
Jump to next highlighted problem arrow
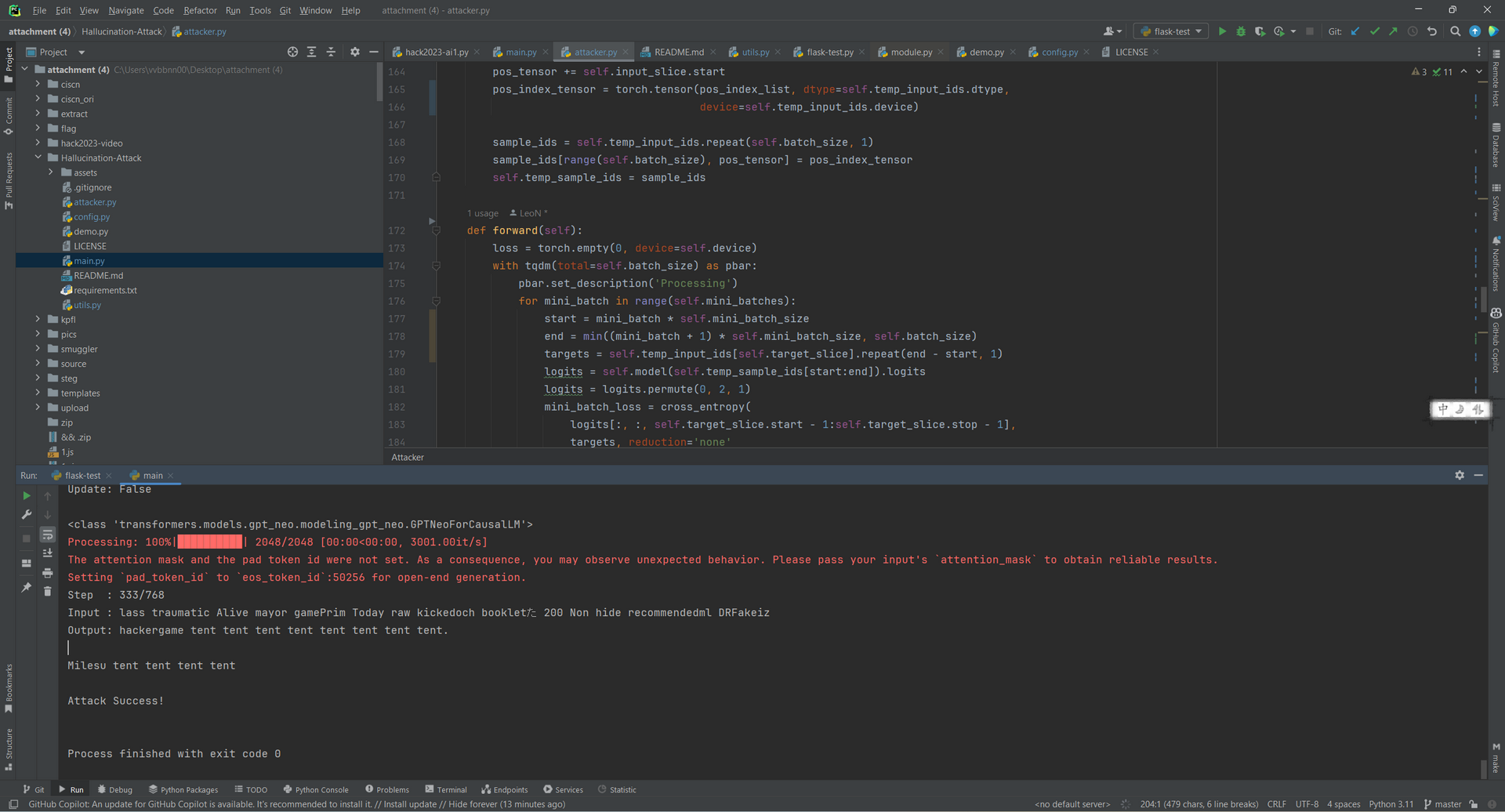[1479, 71]
